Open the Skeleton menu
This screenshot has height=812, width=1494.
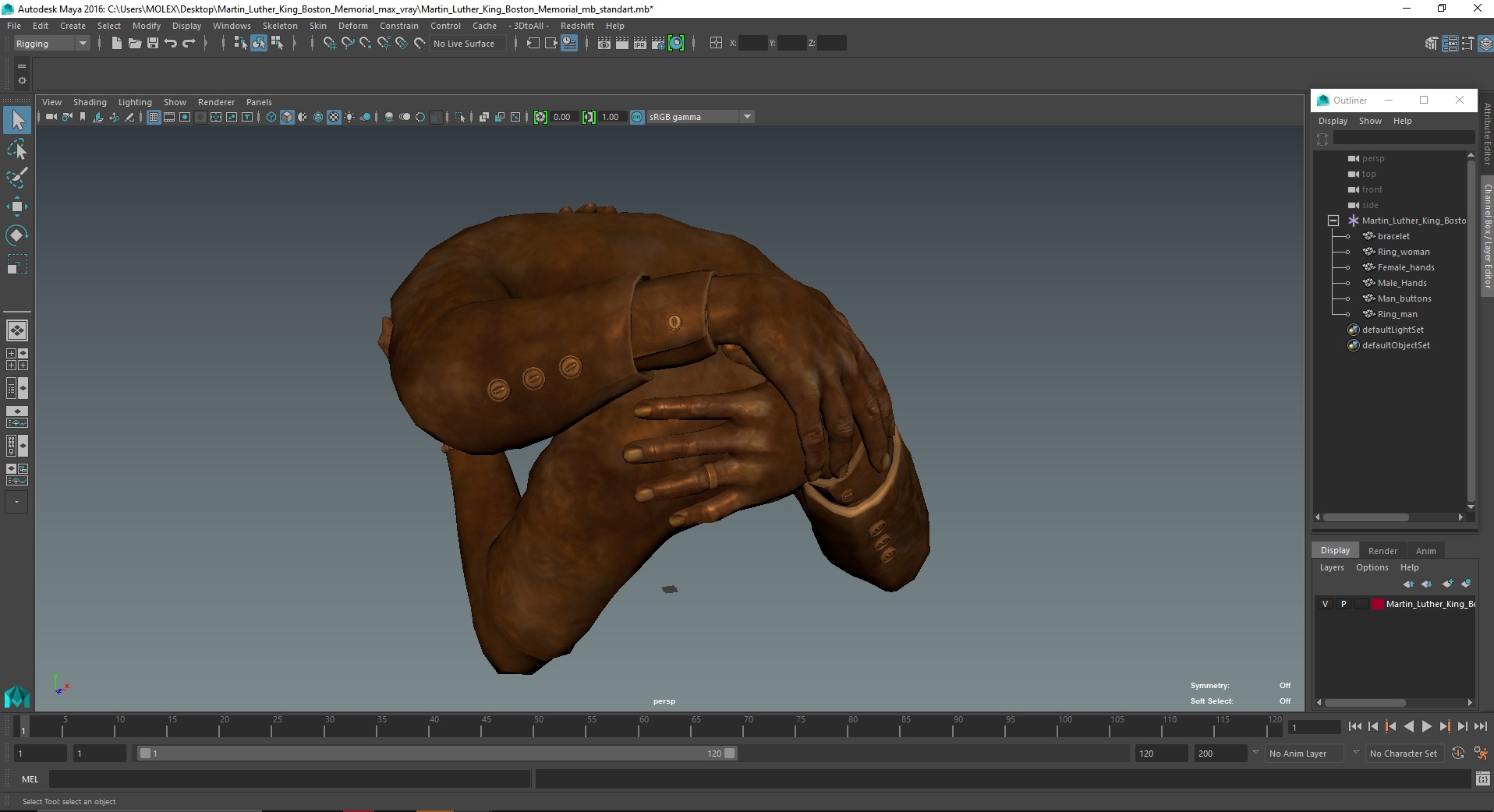point(280,26)
